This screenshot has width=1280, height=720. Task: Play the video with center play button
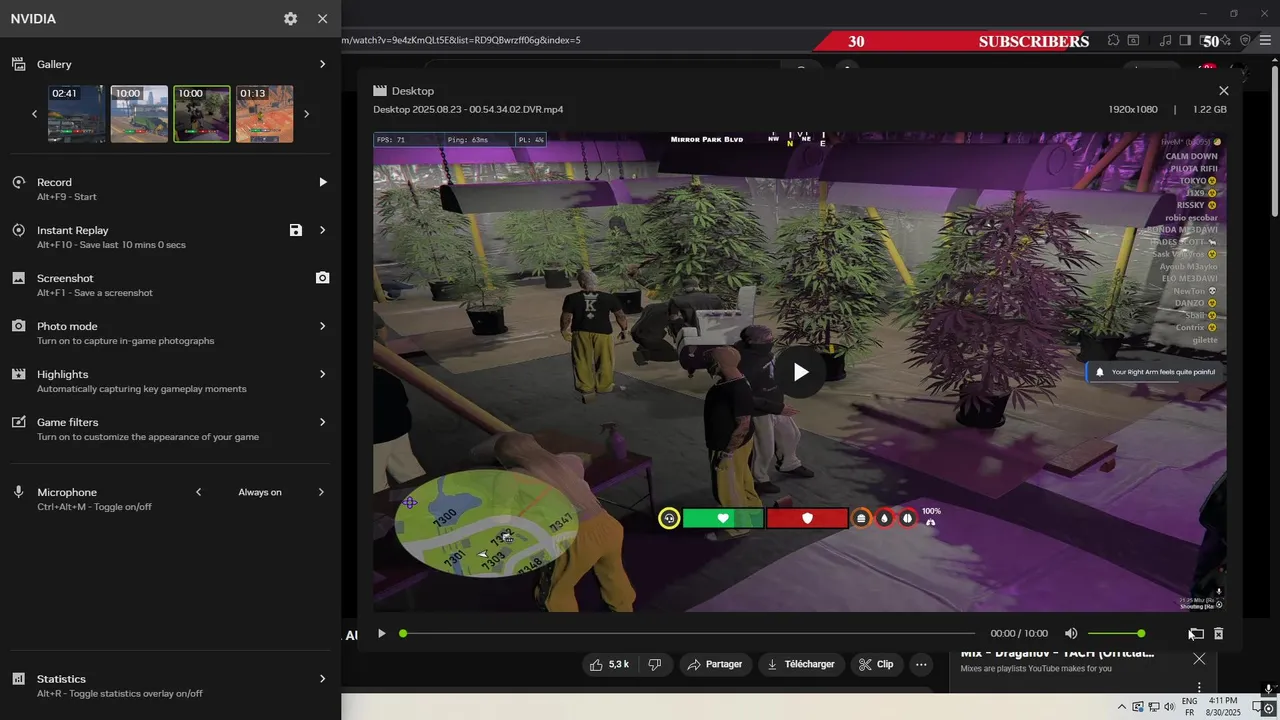point(800,372)
